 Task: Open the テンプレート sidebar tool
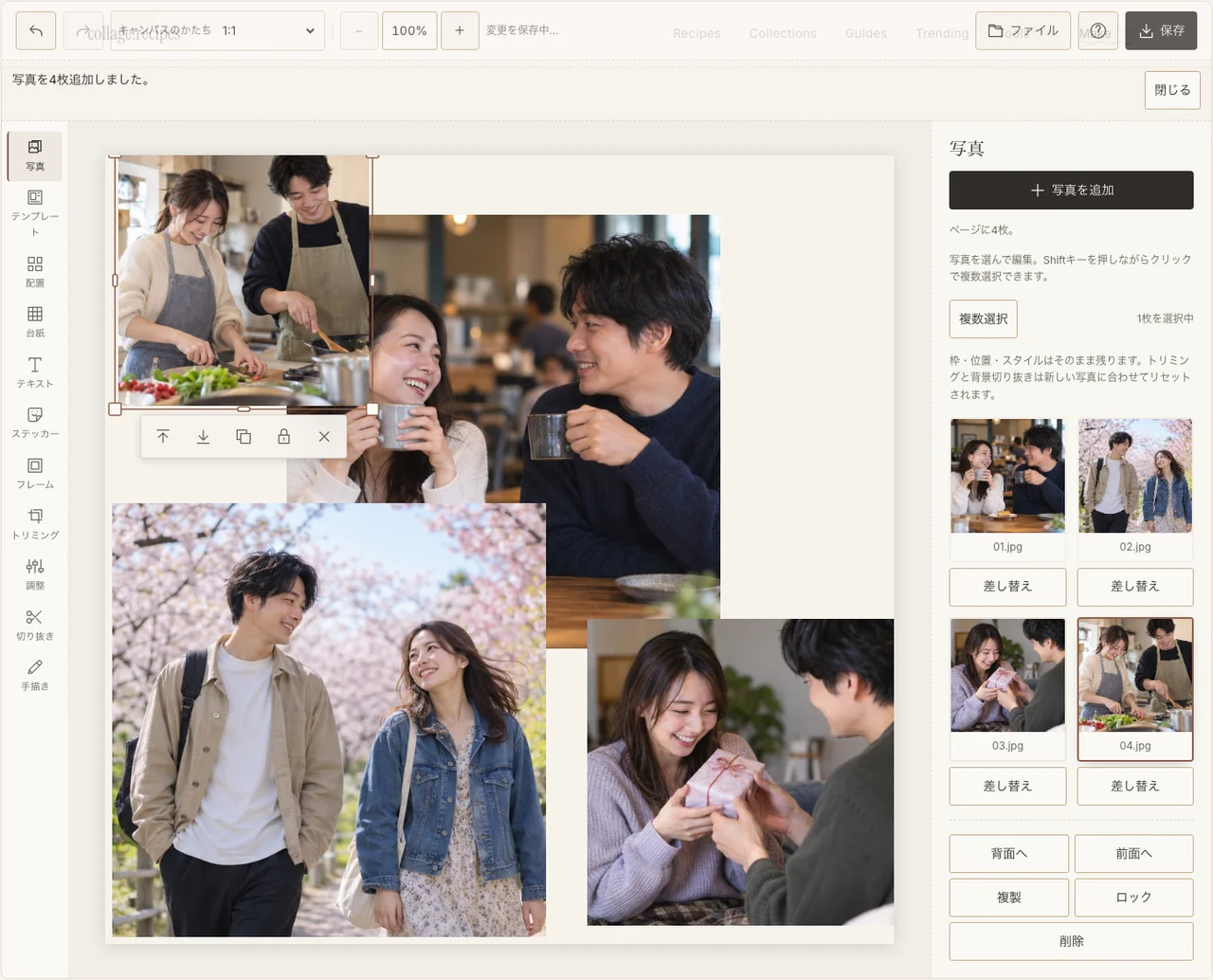35,212
